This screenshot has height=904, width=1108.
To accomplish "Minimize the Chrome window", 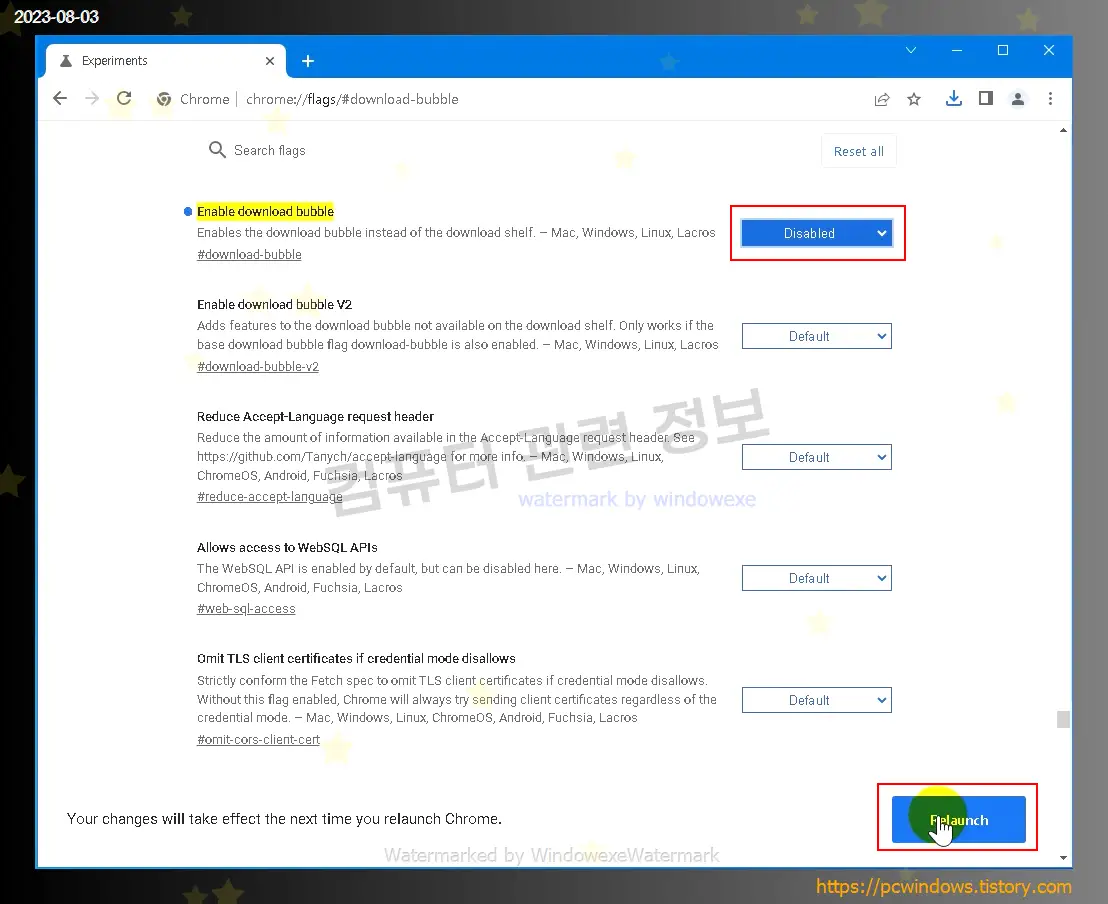I will 957,50.
